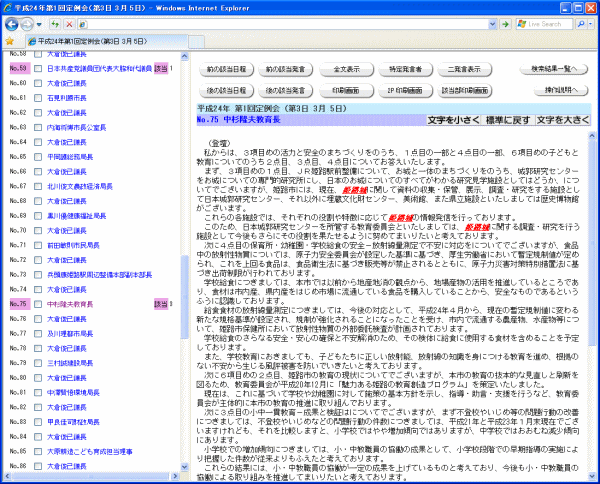
Task: Open the No.71 市民局長 link
Action: pos(73,246)
